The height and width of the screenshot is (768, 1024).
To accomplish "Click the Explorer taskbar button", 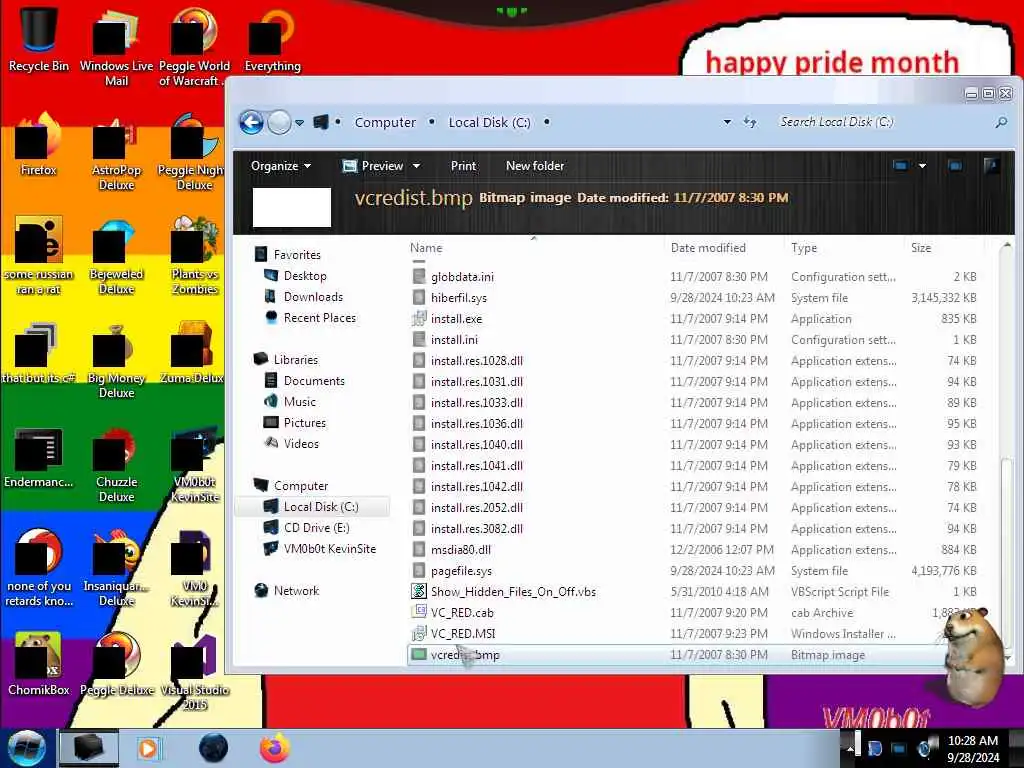I will [89, 748].
